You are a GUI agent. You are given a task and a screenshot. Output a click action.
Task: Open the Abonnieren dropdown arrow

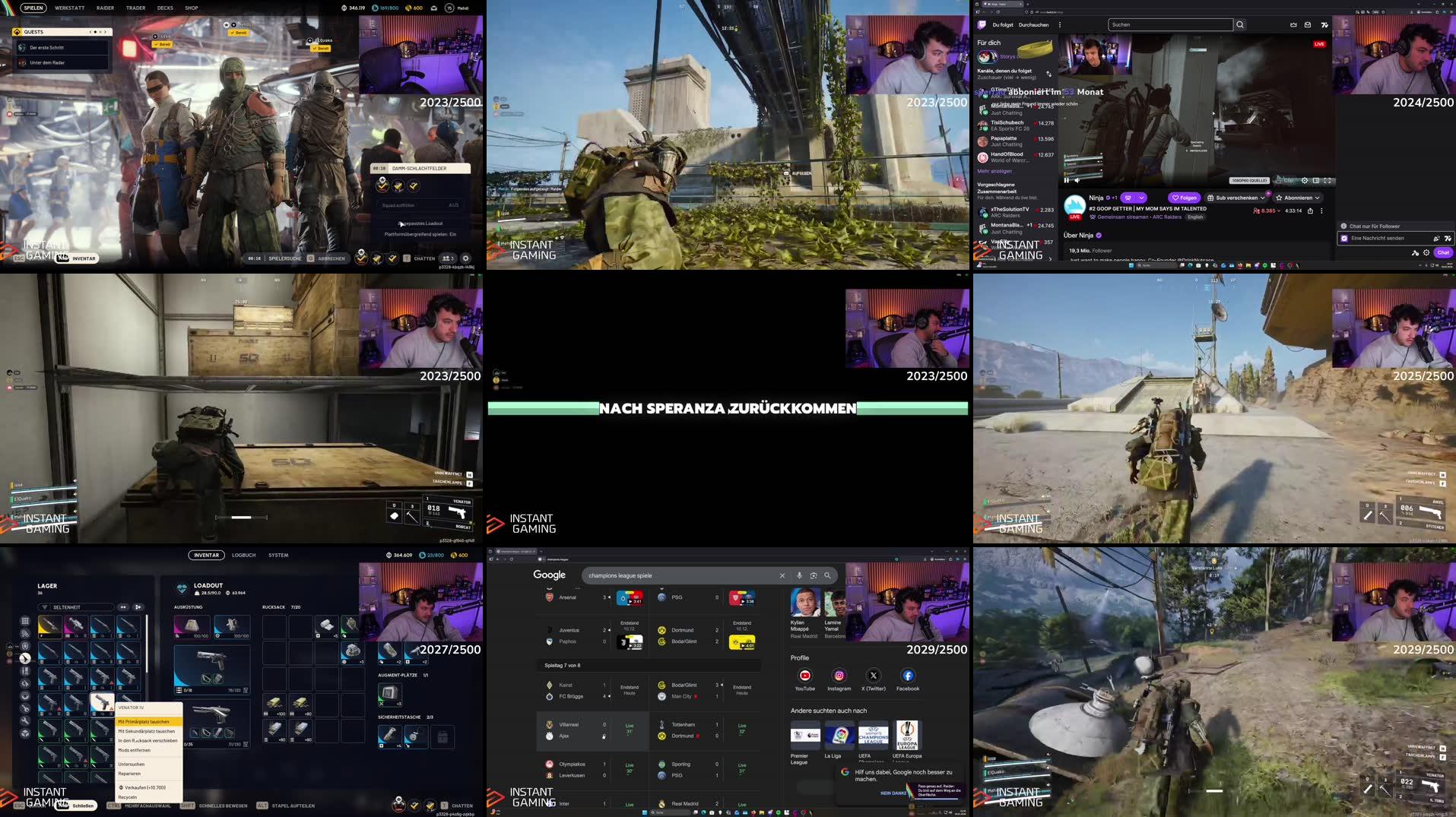pos(1317,198)
